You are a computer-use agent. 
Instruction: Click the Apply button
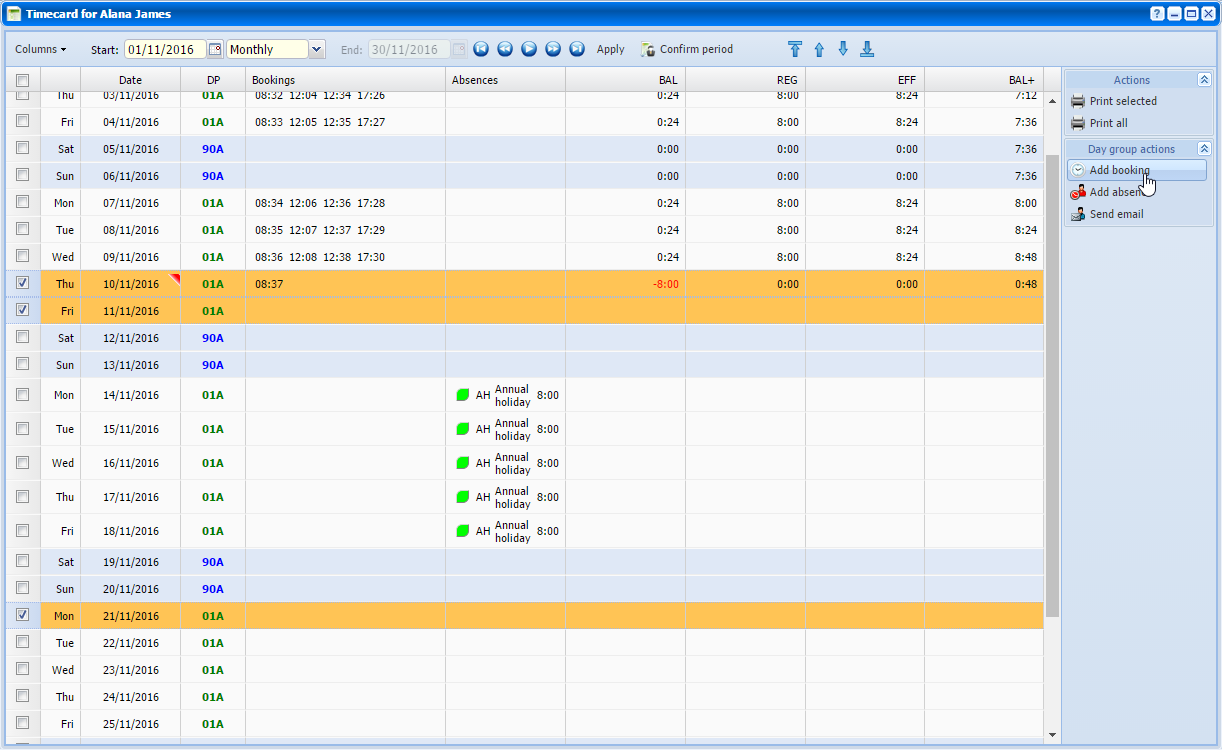click(x=610, y=49)
